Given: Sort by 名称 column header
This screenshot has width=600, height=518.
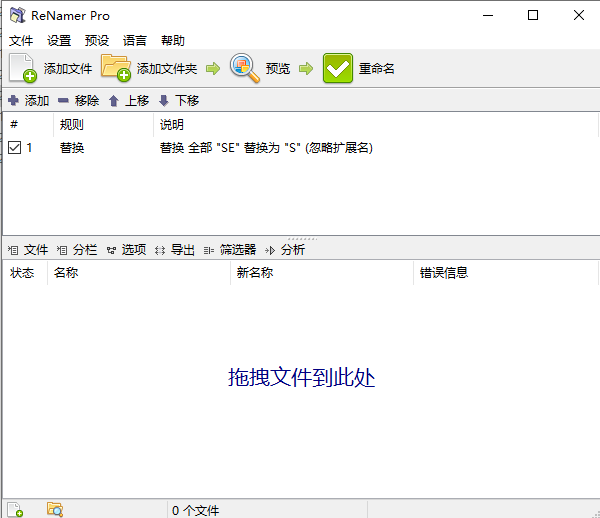Looking at the screenshot, I should pyautogui.click(x=139, y=273).
